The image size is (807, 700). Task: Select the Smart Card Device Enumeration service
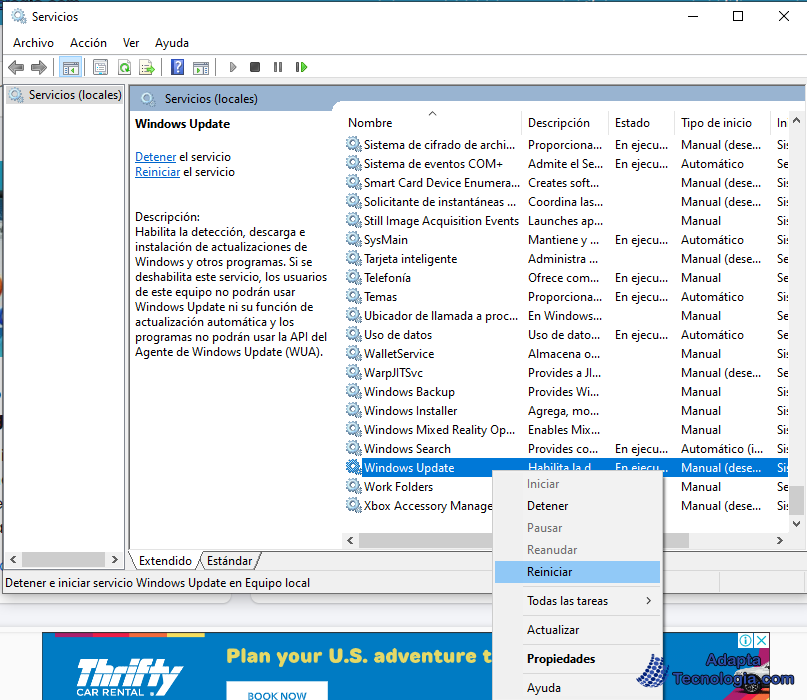pos(566,183)
